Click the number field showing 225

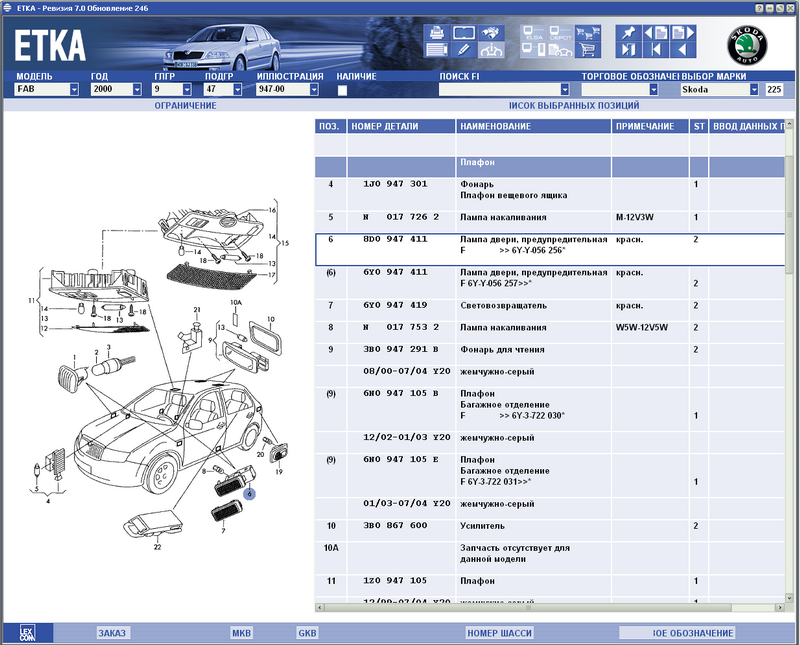click(774, 89)
